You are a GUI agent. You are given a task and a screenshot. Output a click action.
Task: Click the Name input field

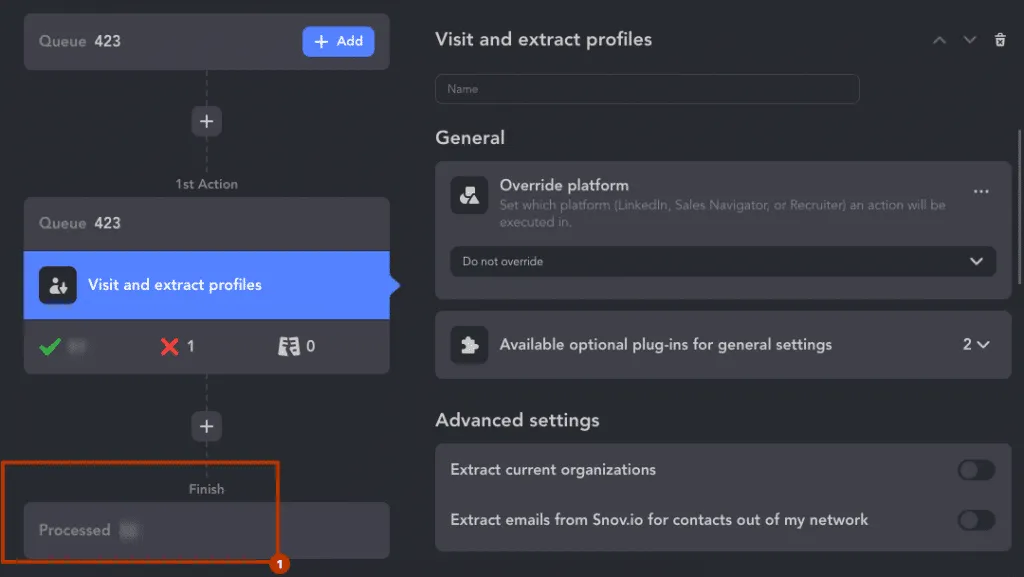point(647,89)
